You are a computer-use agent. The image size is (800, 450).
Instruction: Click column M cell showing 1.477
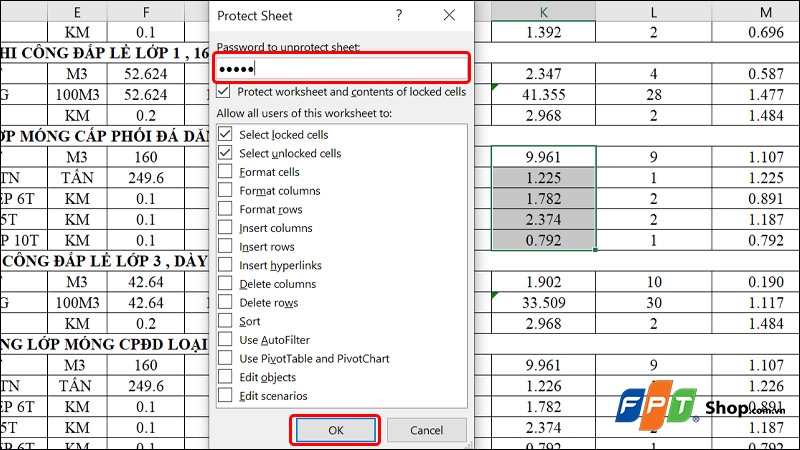756,95
